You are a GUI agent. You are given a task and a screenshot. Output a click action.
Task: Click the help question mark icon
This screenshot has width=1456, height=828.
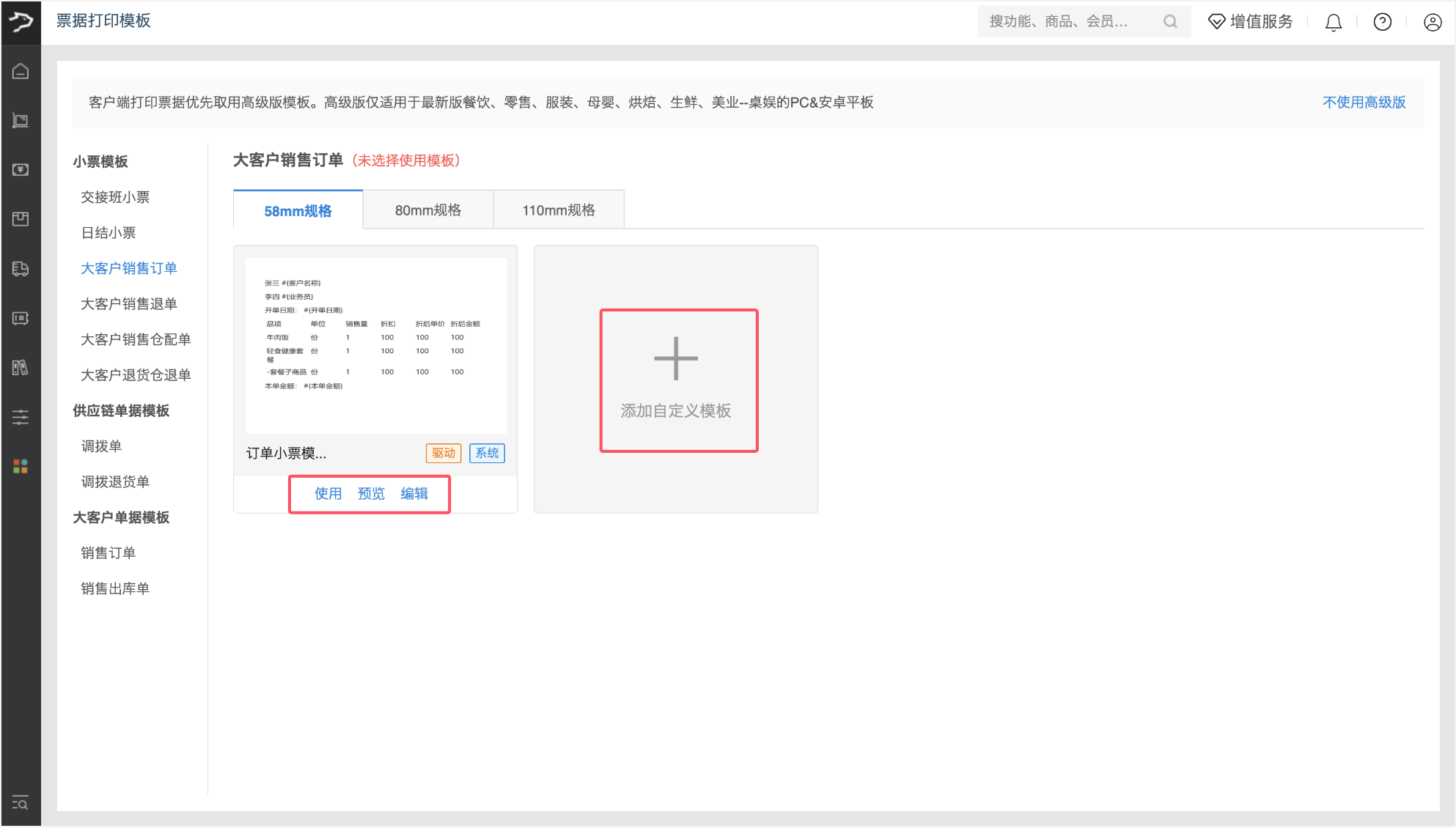1382,22
